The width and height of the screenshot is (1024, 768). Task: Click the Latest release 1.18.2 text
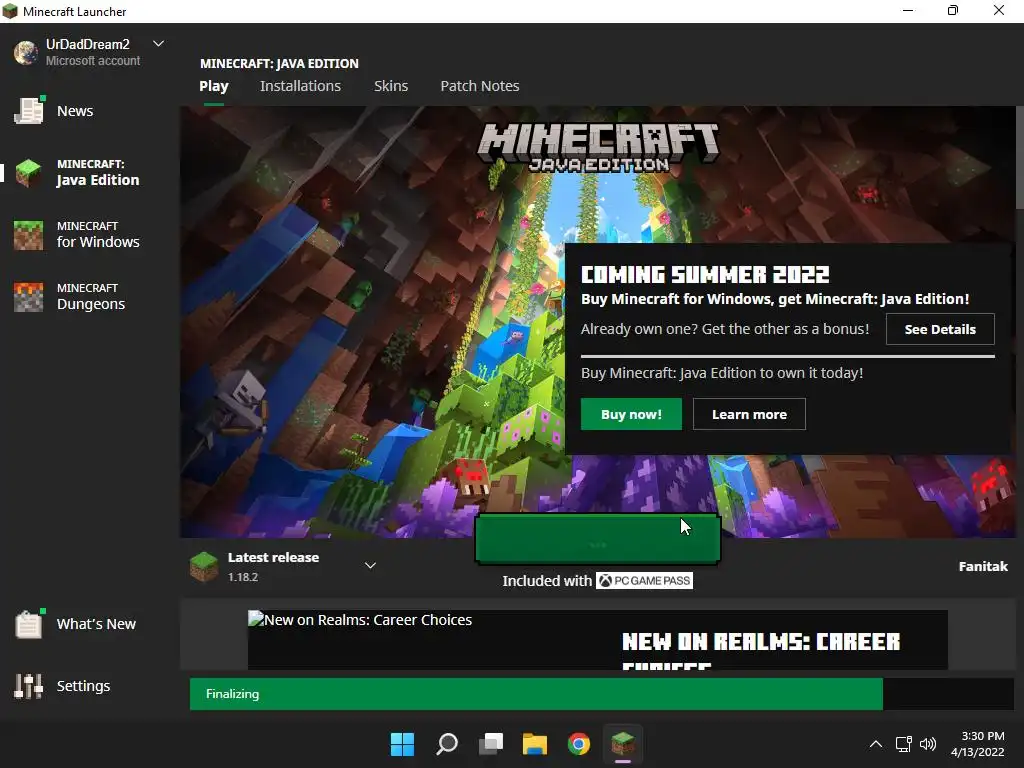click(273, 567)
